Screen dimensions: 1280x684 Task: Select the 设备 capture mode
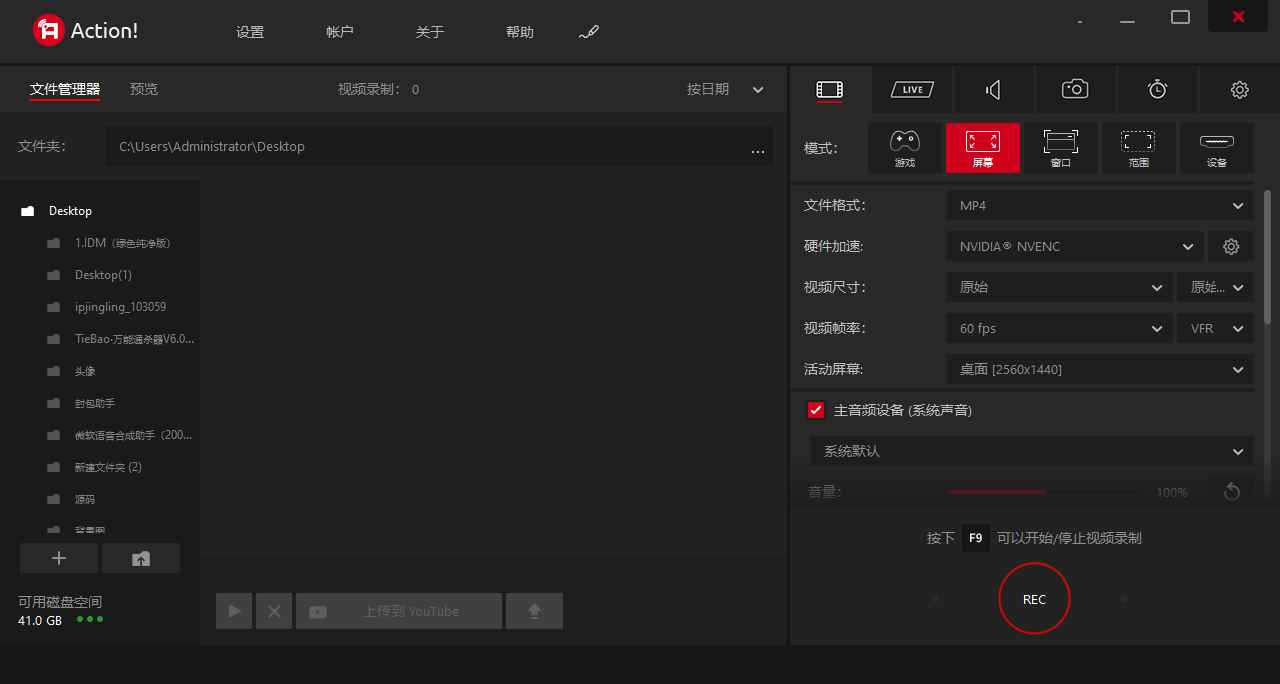click(1216, 147)
